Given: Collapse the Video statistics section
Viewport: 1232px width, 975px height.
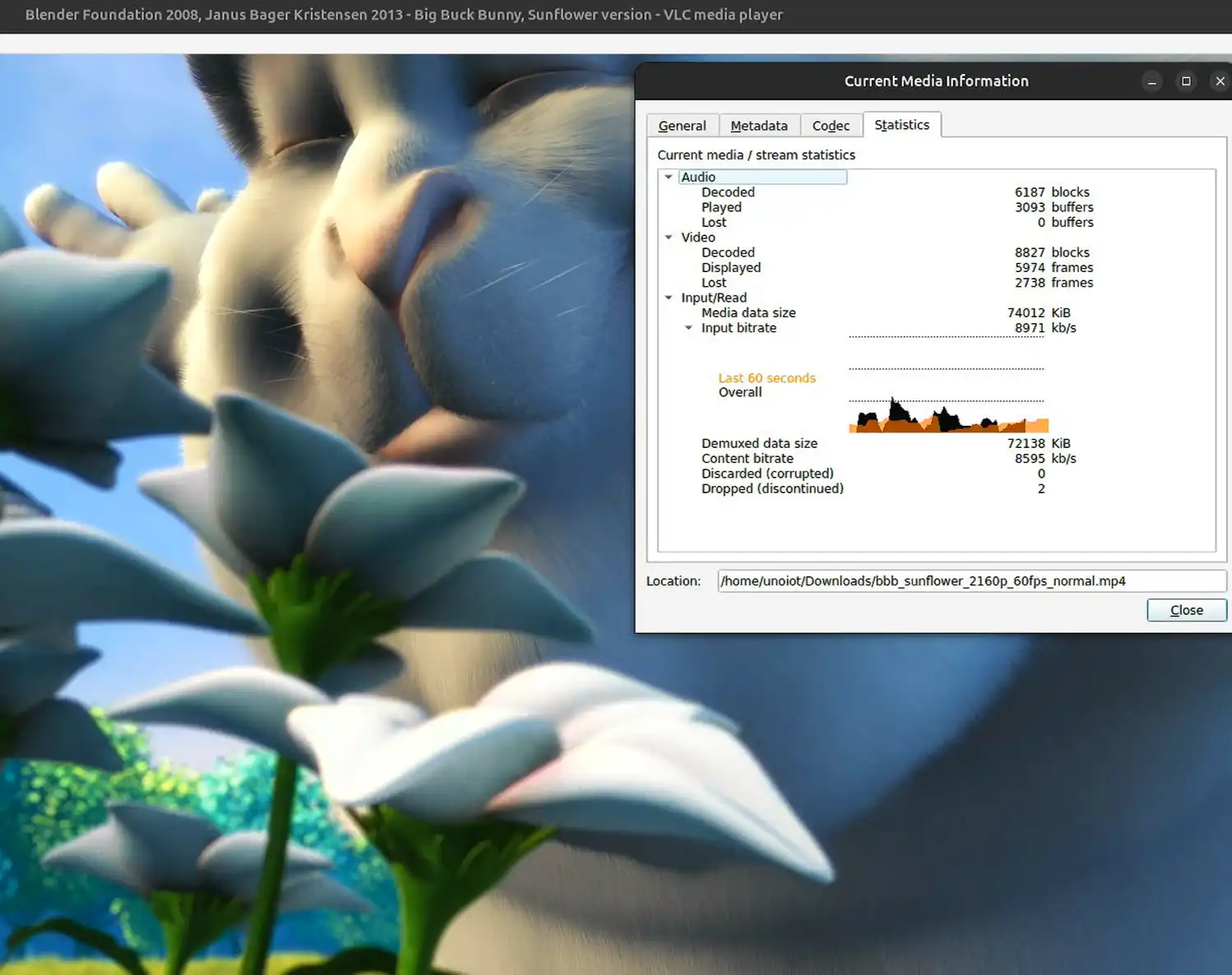Looking at the screenshot, I should coord(669,237).
